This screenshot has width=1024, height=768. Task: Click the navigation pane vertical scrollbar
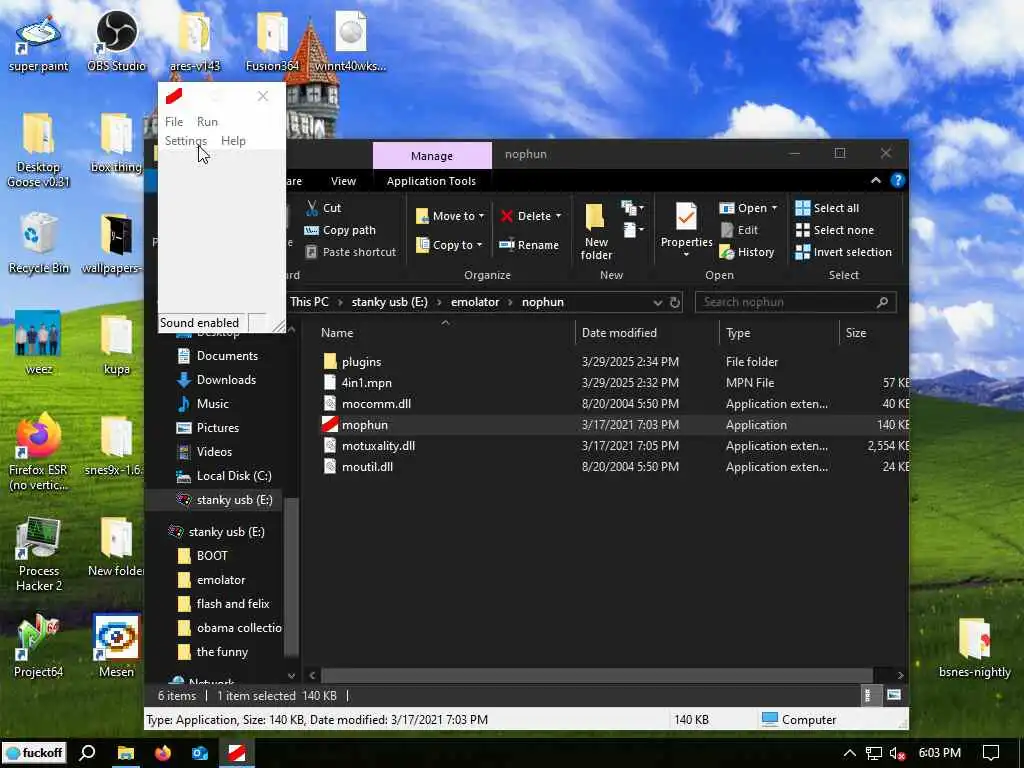tap(292, 576)
